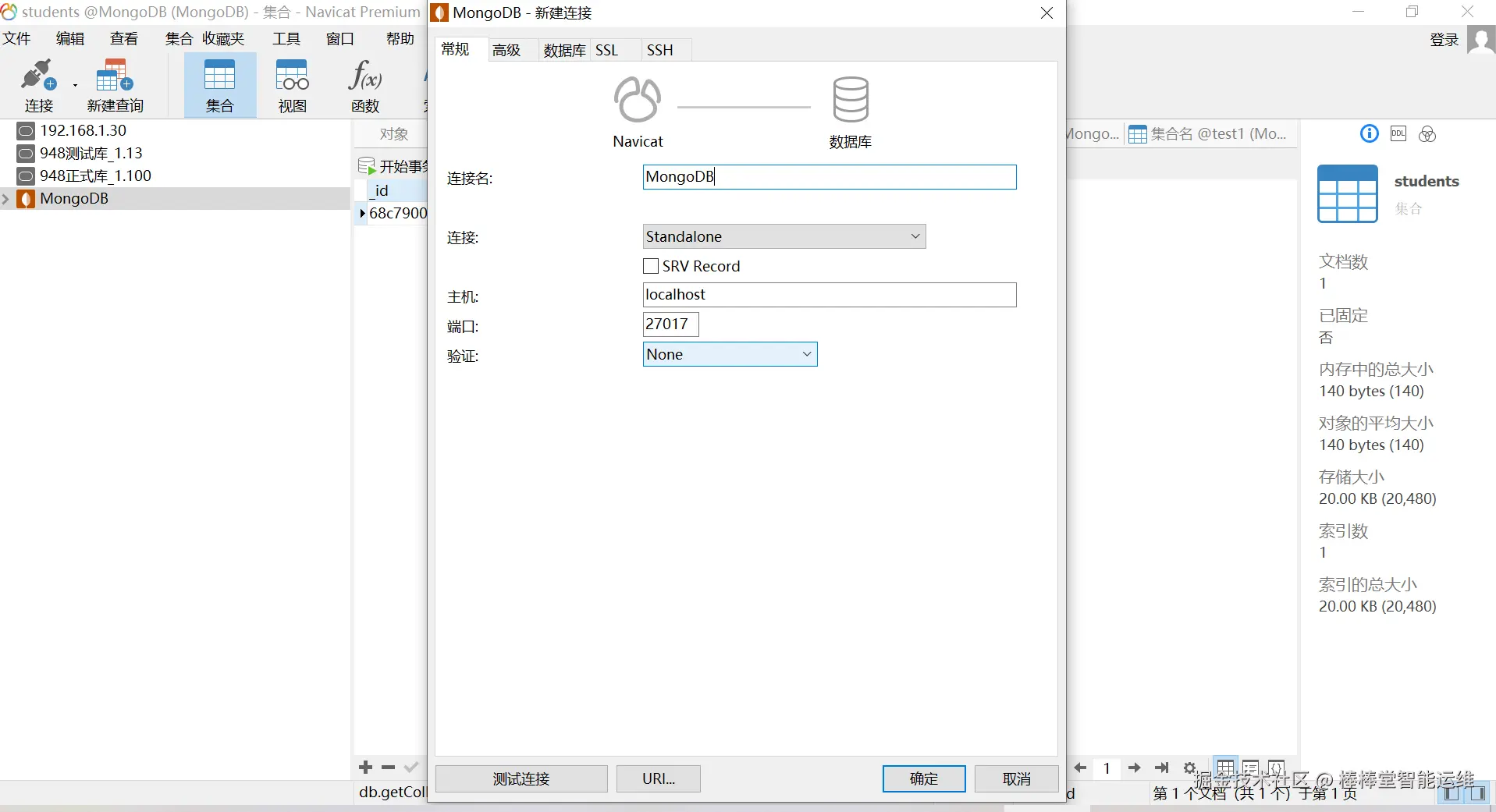The height and width of the screenshot is (812, 1496).
Task: Click the 连接 plug icon in the main toolbar
Action: [38, 76]
